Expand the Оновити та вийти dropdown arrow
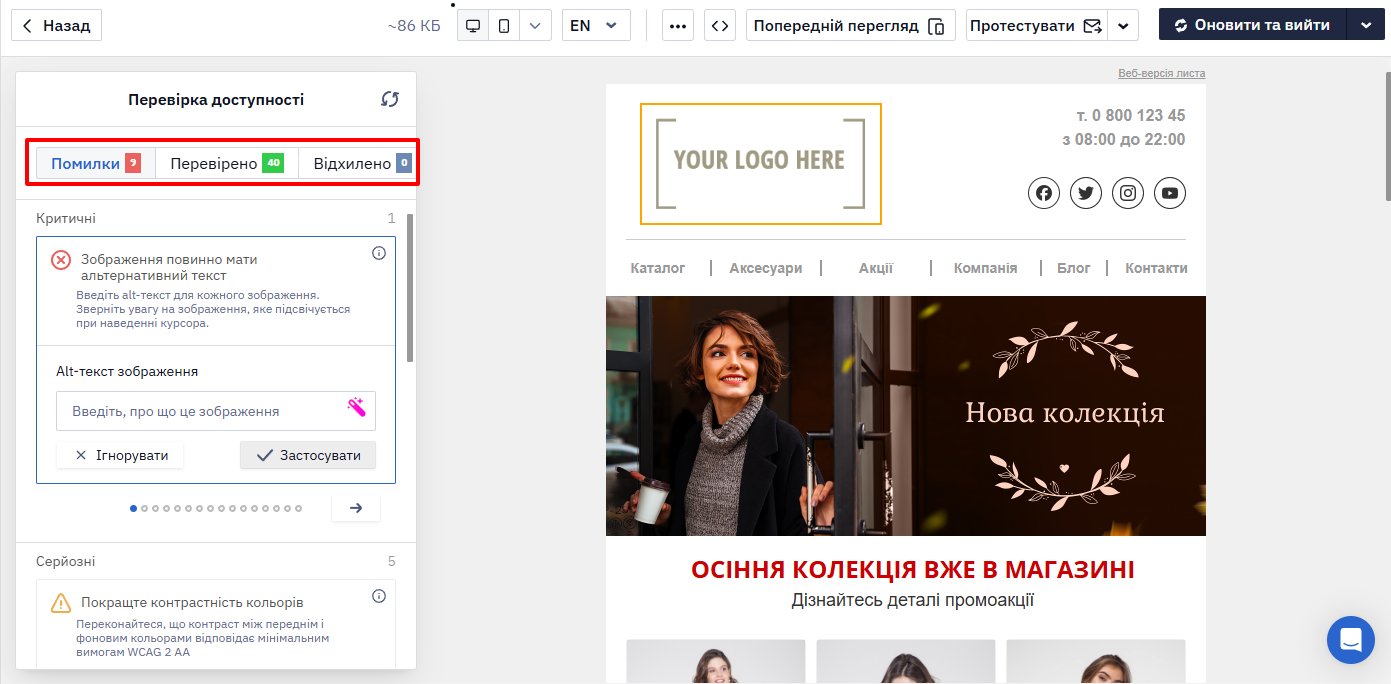The height and width of the screenshot is (684, 1391). click(x=1365, y=25)
